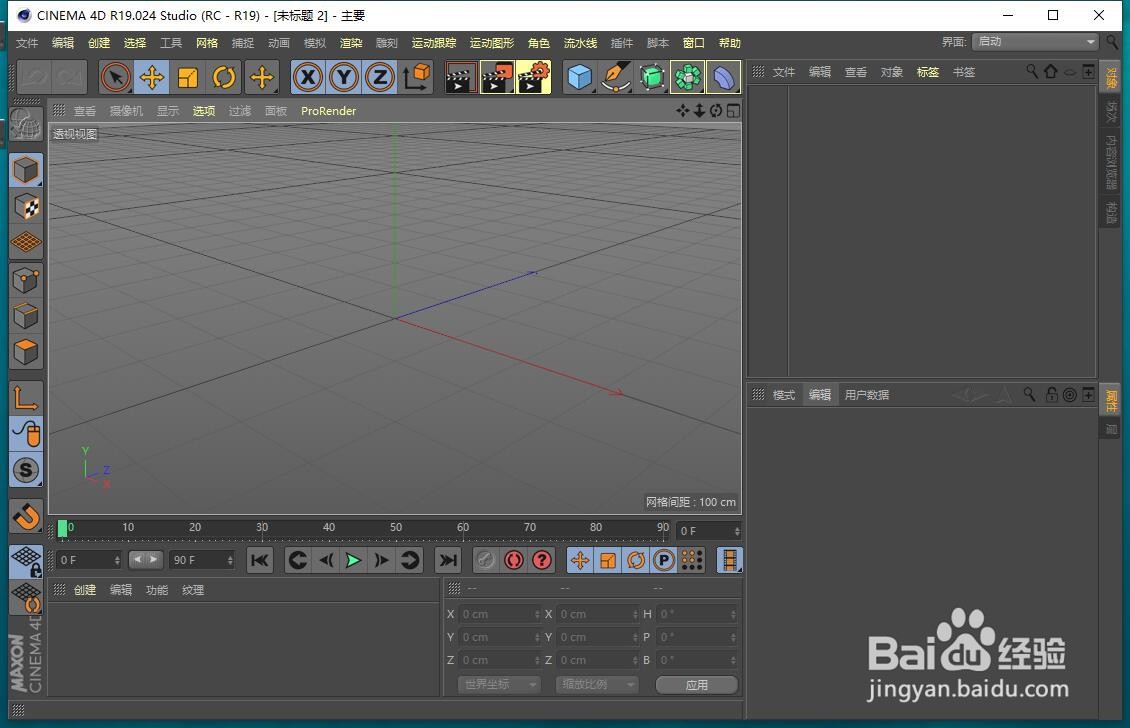Step to next frame

(x=381, y=560)
